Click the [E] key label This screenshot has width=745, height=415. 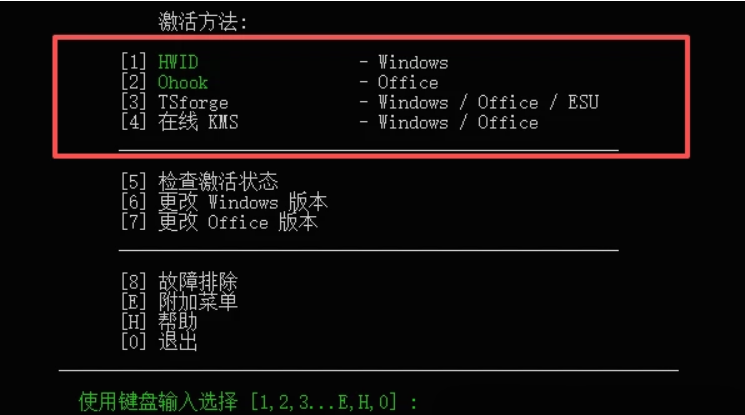click(134, 302)
